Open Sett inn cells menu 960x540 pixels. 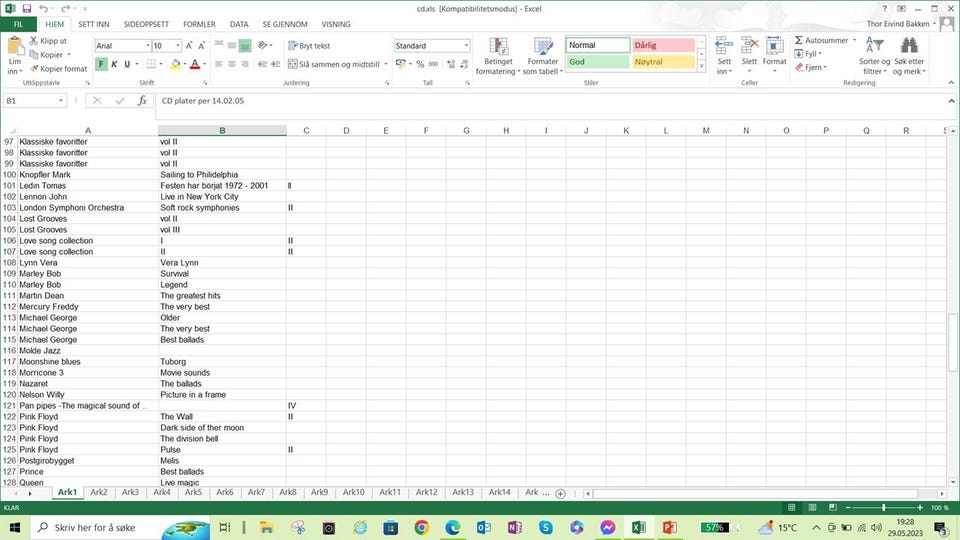(x=724, y=56)
